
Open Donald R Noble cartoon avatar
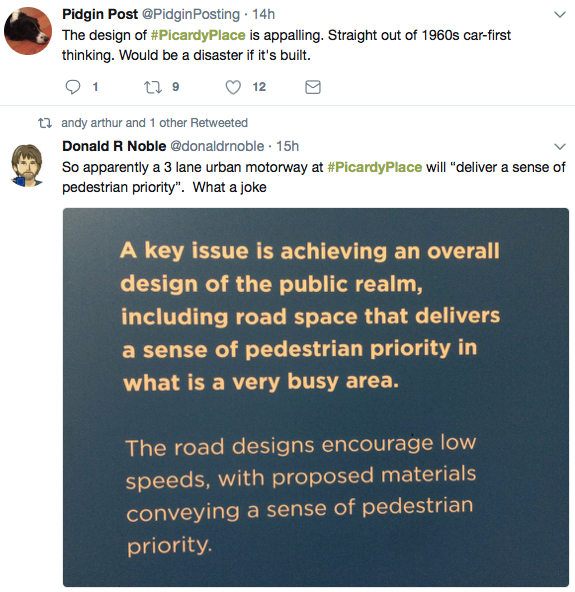[27, 165]
